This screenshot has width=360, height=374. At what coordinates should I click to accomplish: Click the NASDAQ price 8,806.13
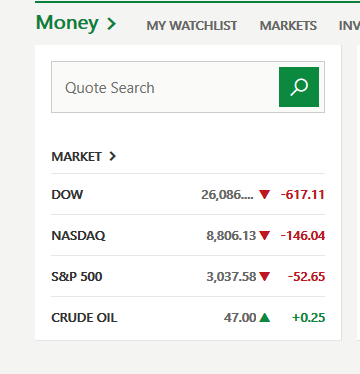pos(231,236)
